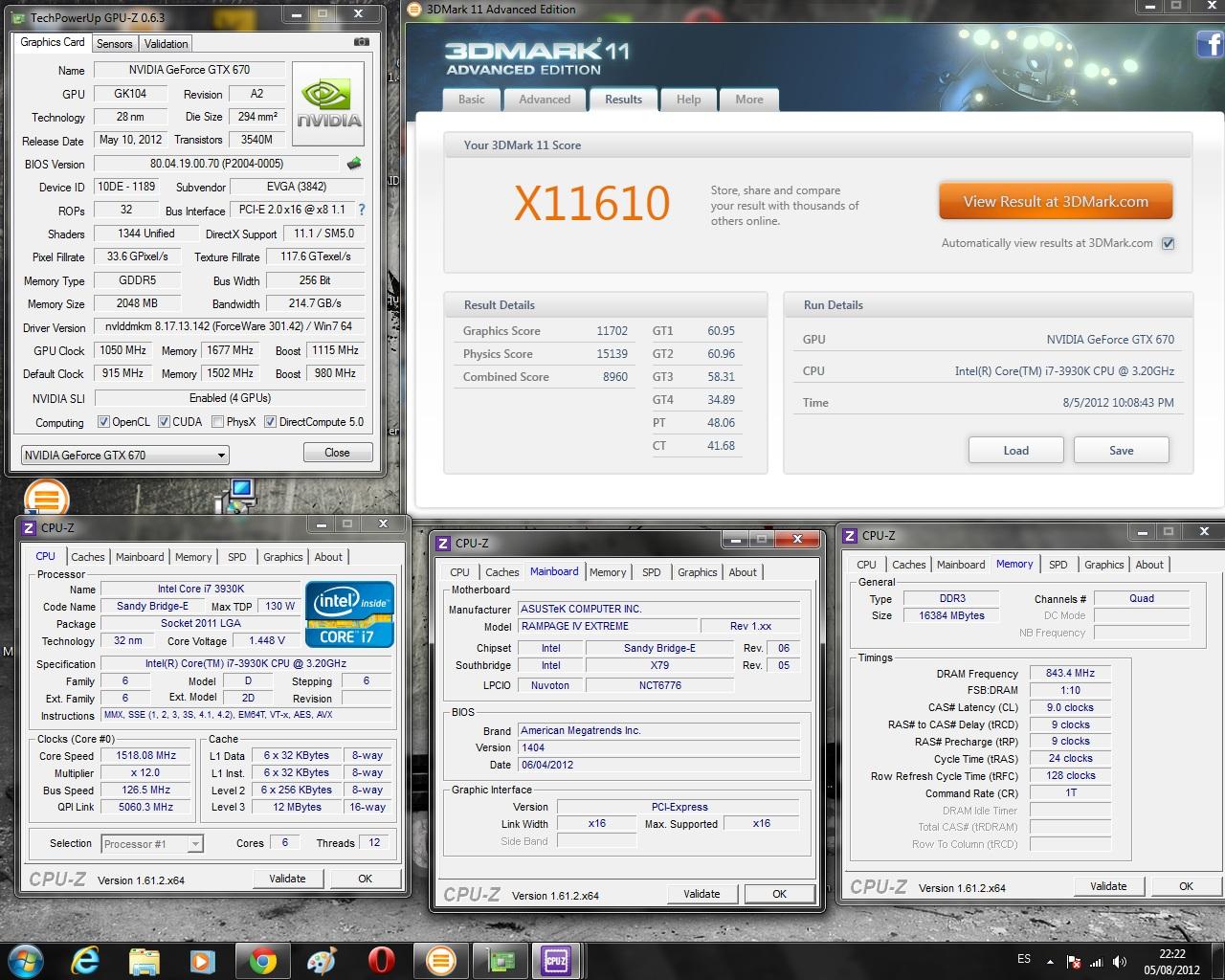Click the Close button in GPU-Z
1225x980 pixels.
338,453
